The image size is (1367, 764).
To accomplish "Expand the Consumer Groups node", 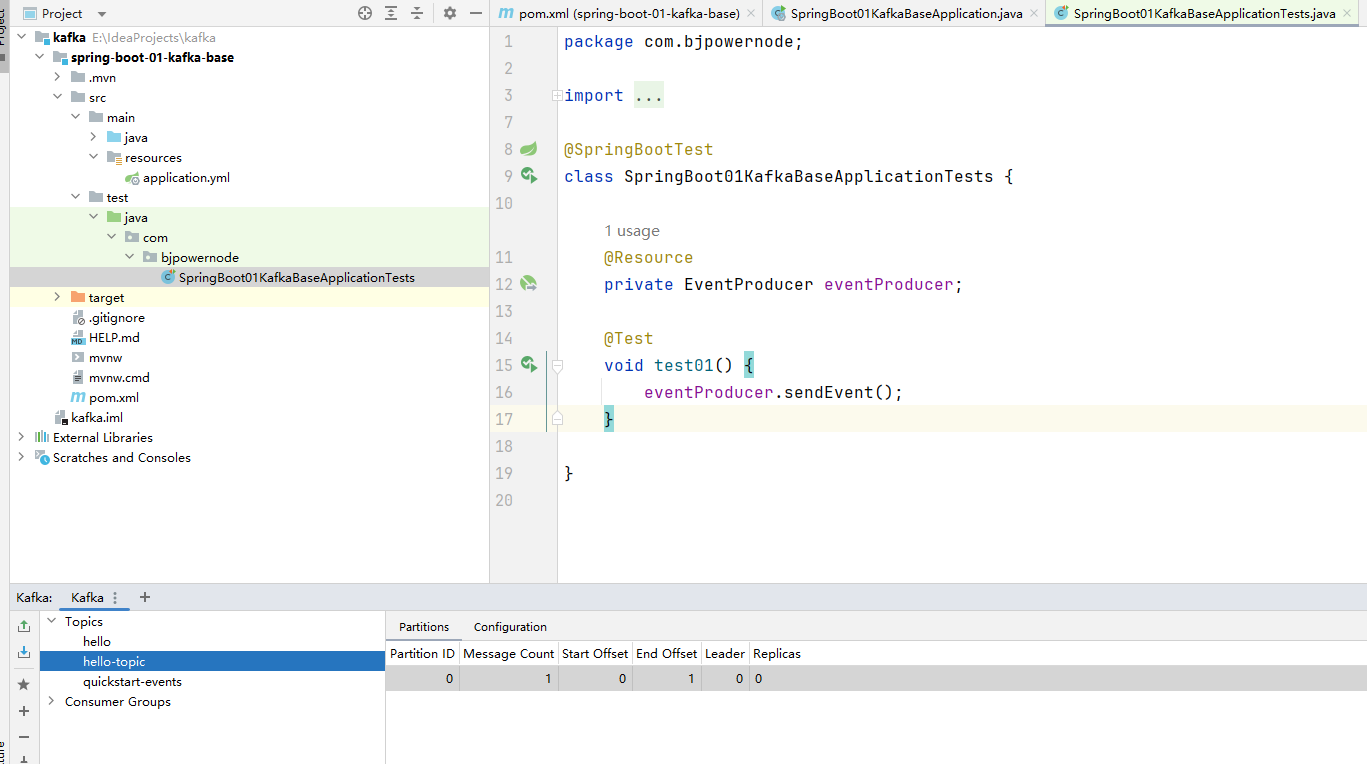I will coord(52,701).
